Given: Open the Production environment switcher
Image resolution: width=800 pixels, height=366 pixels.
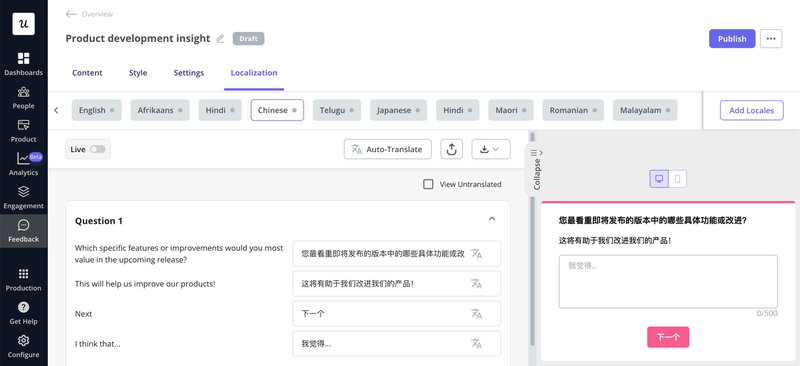Looking at the screenshot, I should coord(23,280).
